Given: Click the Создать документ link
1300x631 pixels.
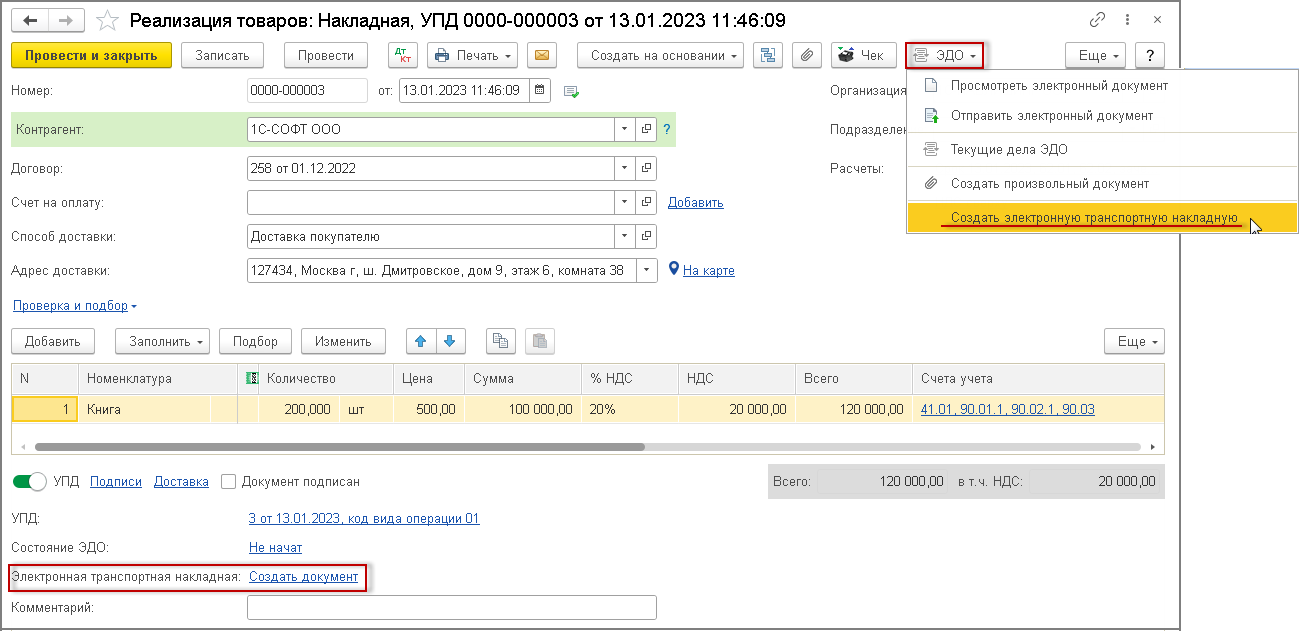Looking at the screenshot, I should tap(303, 577).
